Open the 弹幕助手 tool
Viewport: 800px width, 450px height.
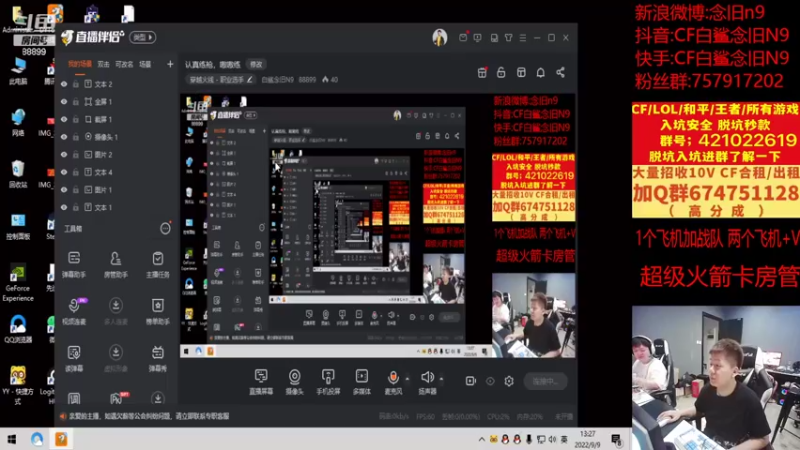(x=74, y=264)
